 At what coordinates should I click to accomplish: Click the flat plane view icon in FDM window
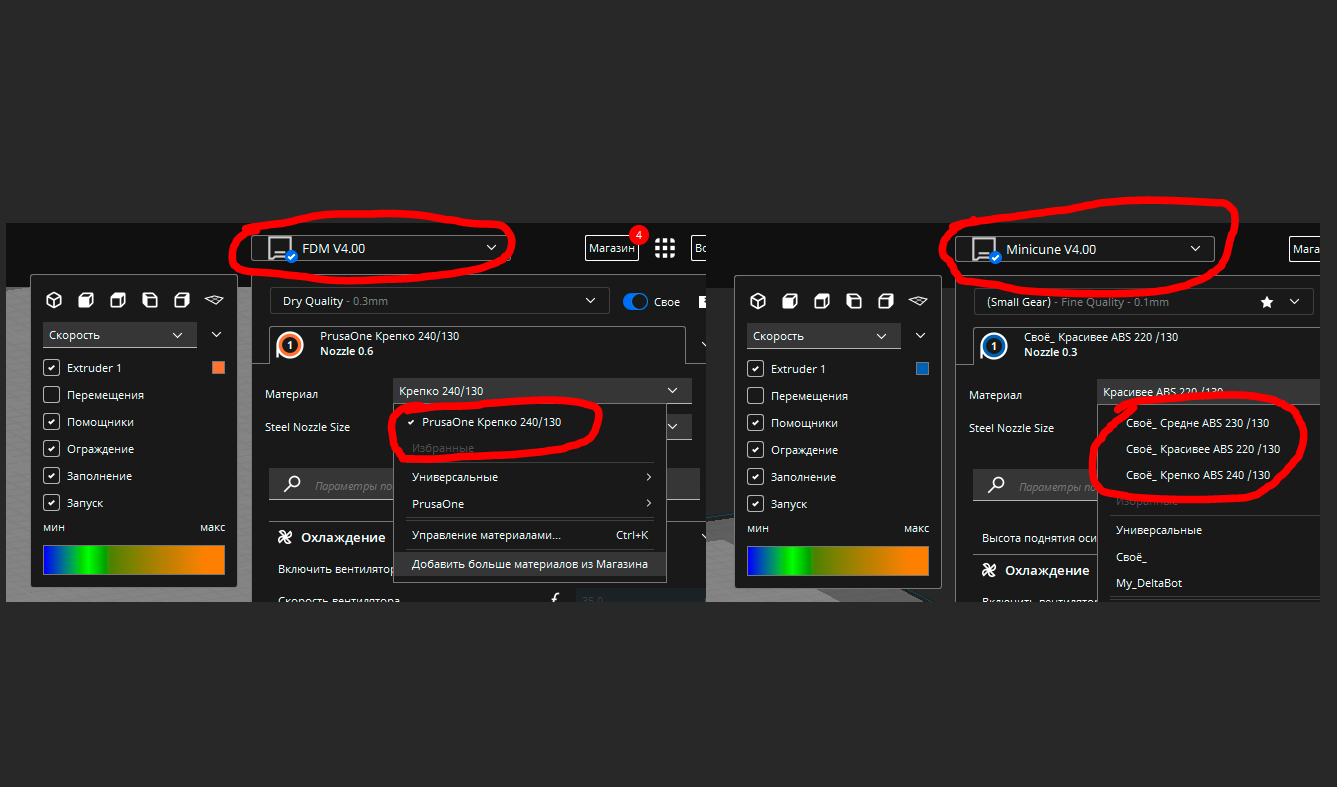(214, 300)
